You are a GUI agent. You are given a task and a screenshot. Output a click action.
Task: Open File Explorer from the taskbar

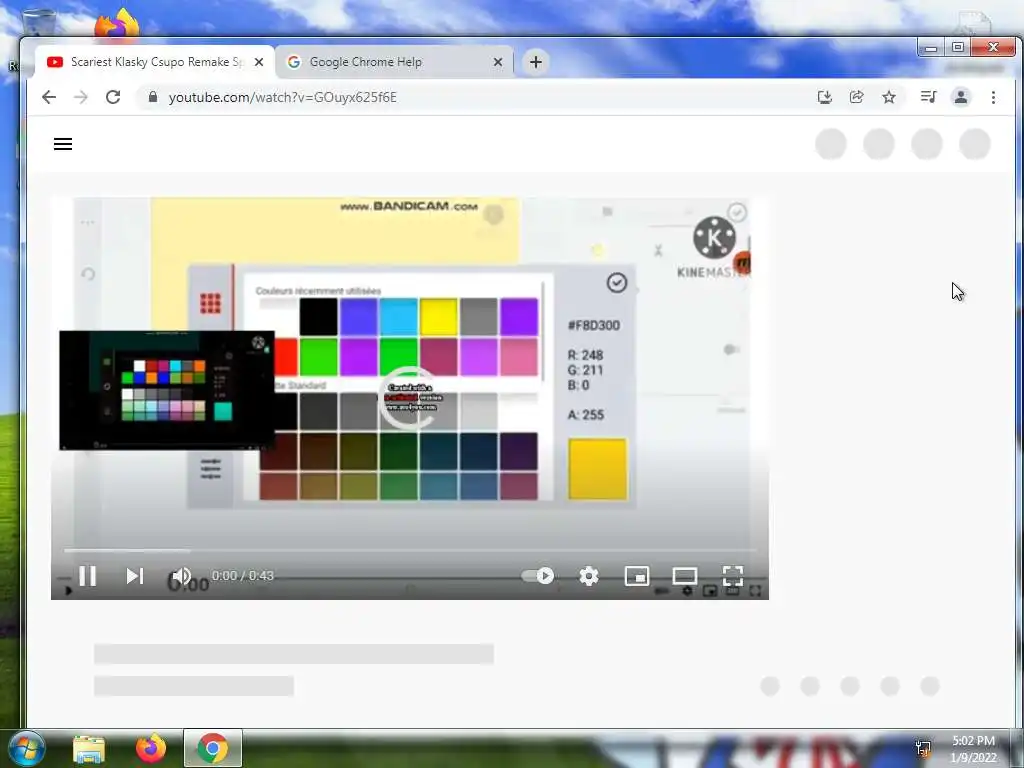pos(89,748)
